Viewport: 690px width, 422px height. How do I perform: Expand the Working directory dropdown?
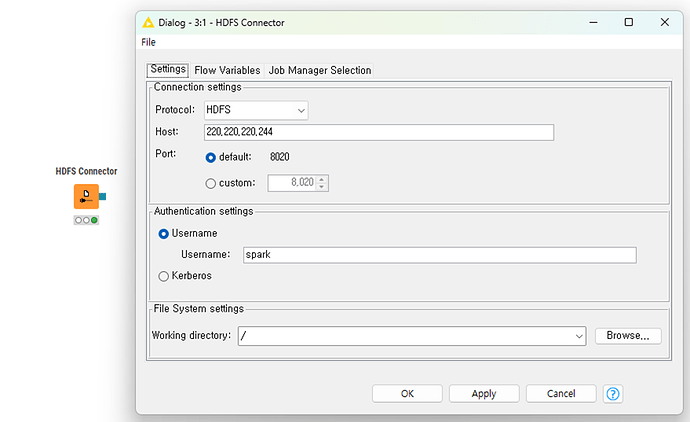tap(579, 337)
